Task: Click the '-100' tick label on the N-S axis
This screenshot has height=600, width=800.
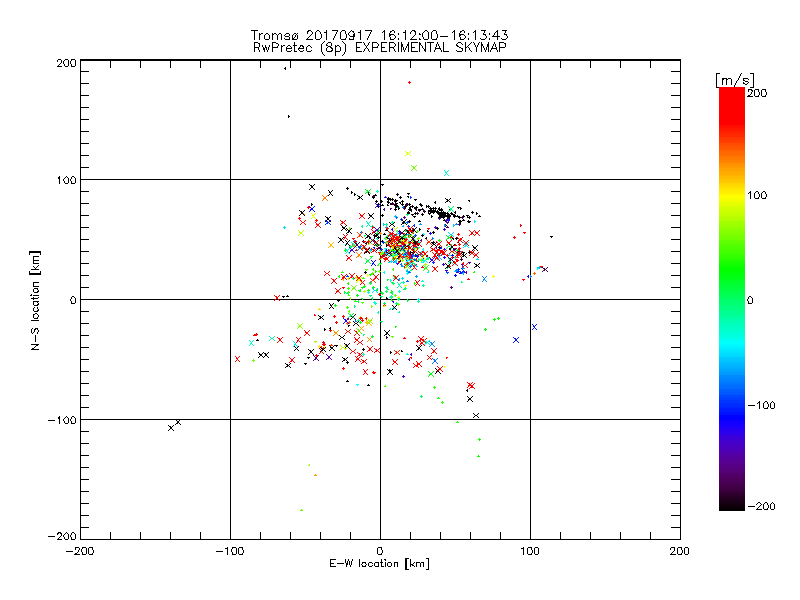Action: 62,420
